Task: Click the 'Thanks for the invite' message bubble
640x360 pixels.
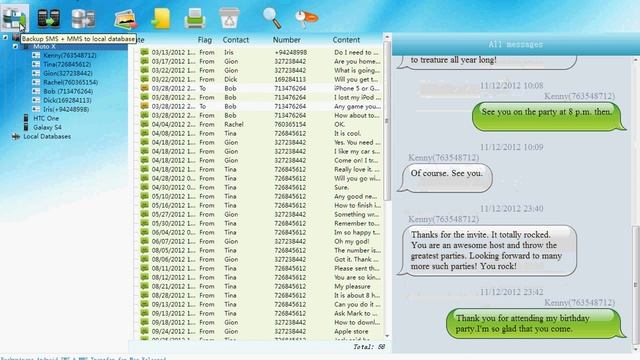Action: [x=487, y=251]
